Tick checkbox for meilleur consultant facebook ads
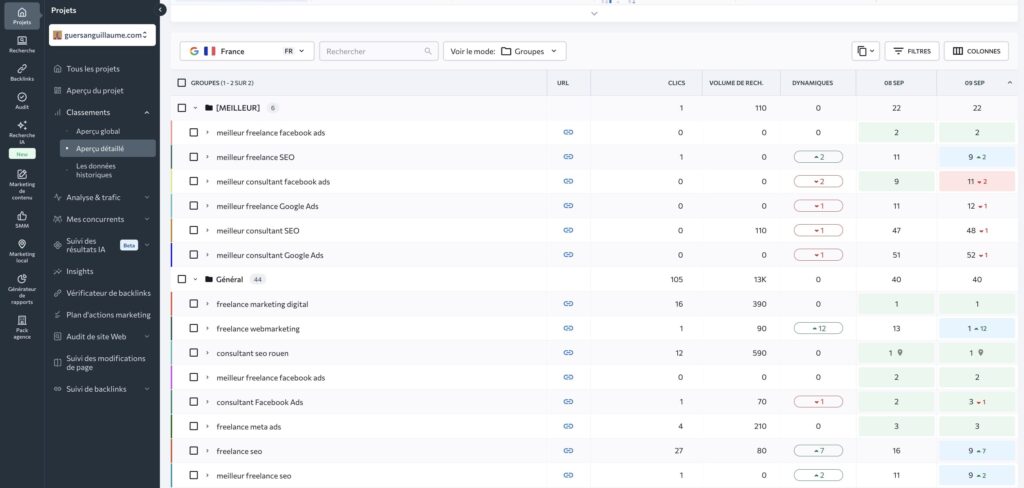 (193, 182)
